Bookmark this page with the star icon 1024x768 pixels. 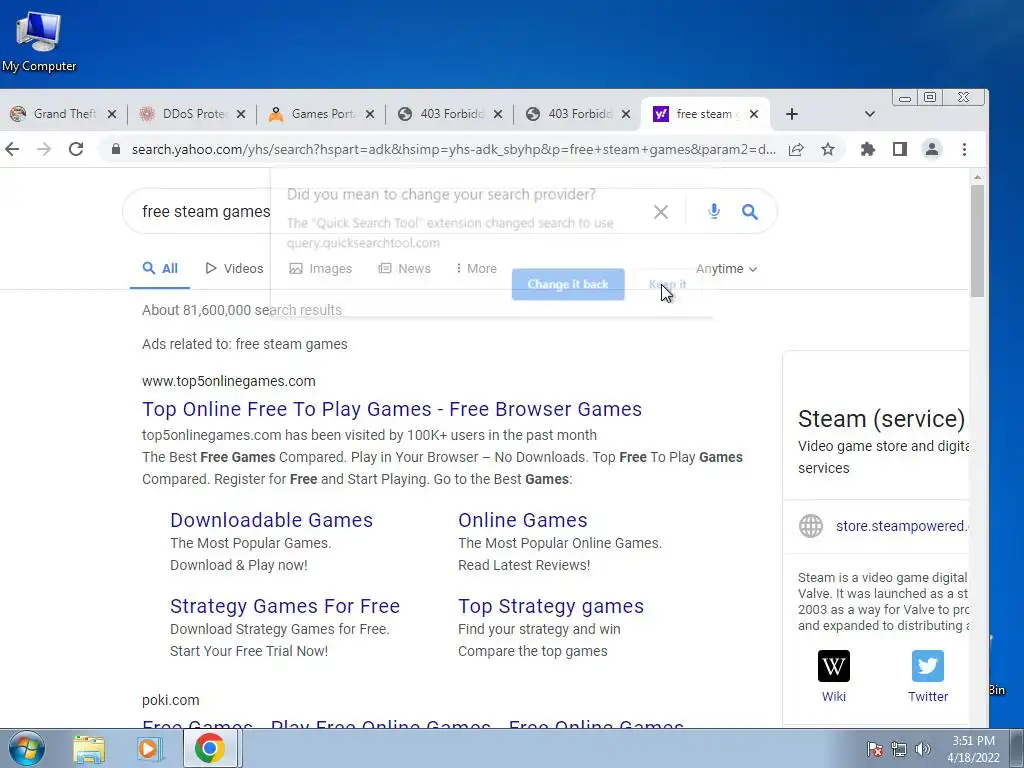coord(828,150)
